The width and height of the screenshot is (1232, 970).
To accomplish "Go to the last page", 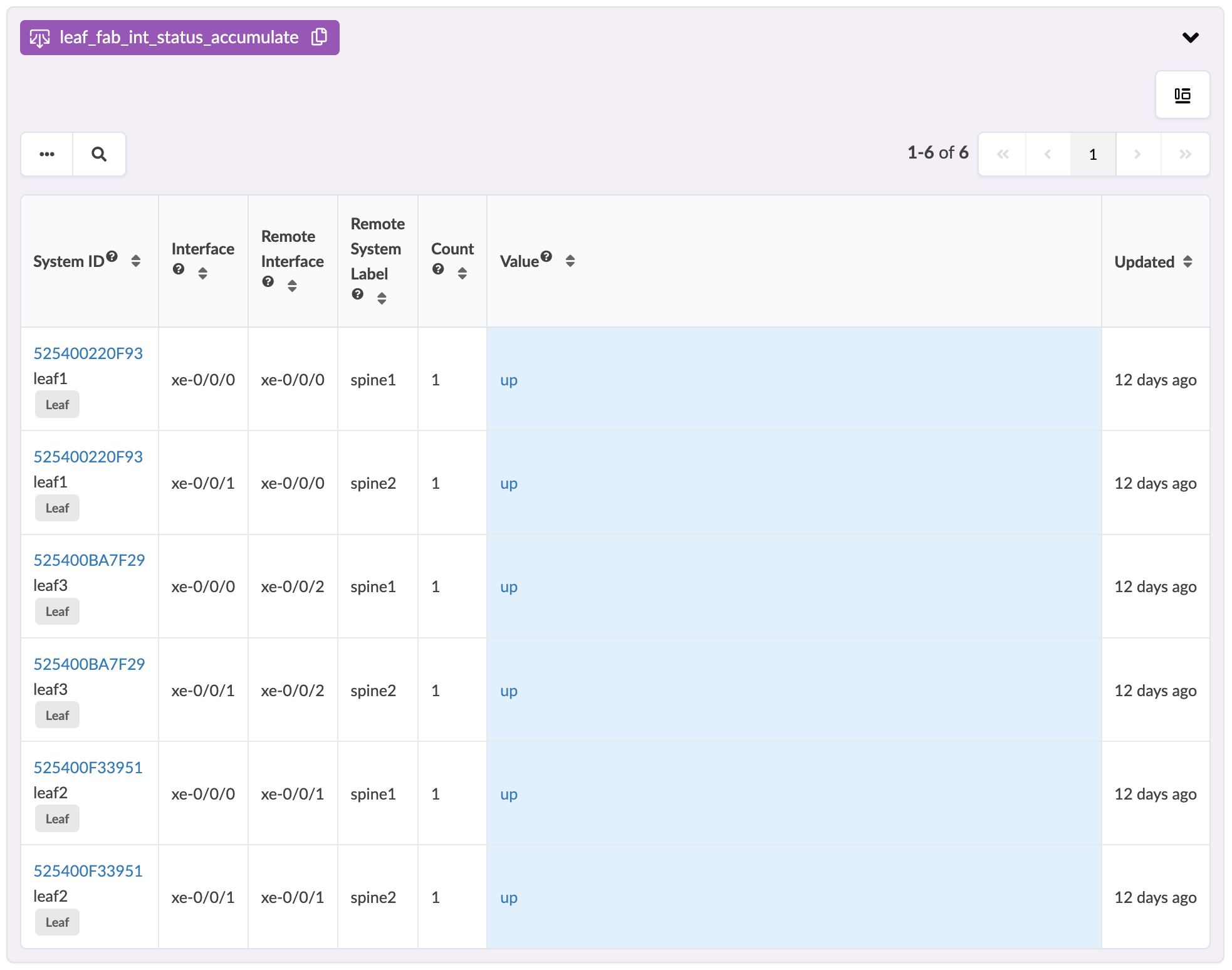I will [x=1184, y=154].
